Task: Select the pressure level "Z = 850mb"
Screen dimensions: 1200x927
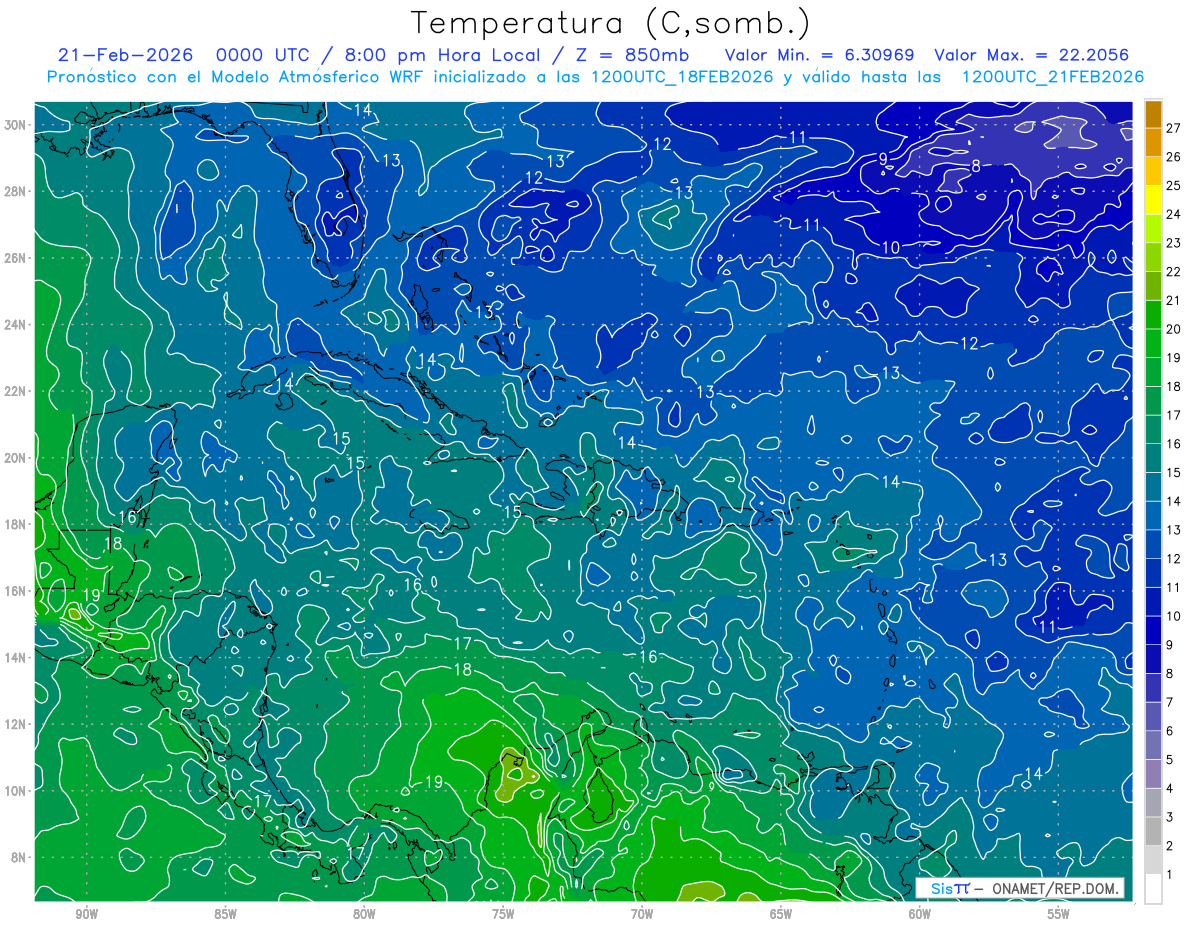Action: [x=632, y=55]
